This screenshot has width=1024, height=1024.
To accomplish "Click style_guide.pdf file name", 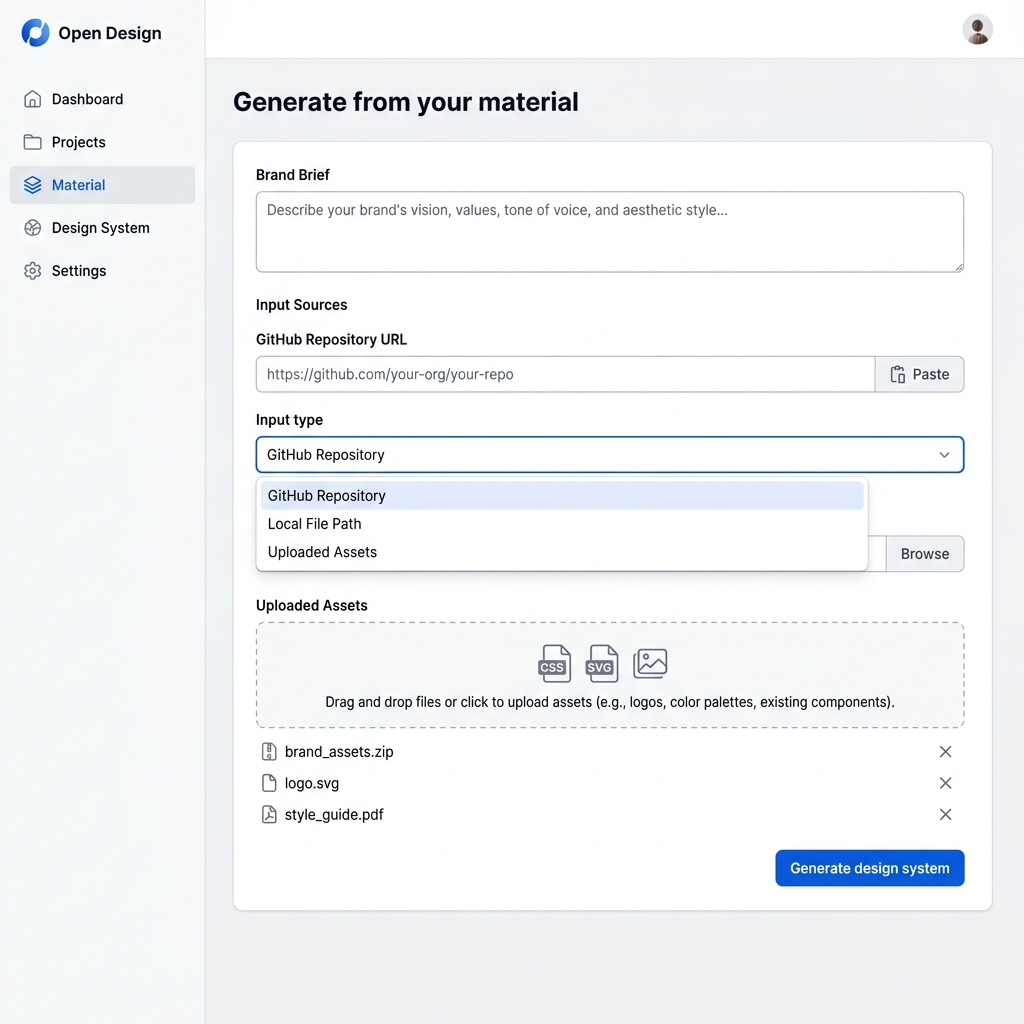I will click(334, 814).
